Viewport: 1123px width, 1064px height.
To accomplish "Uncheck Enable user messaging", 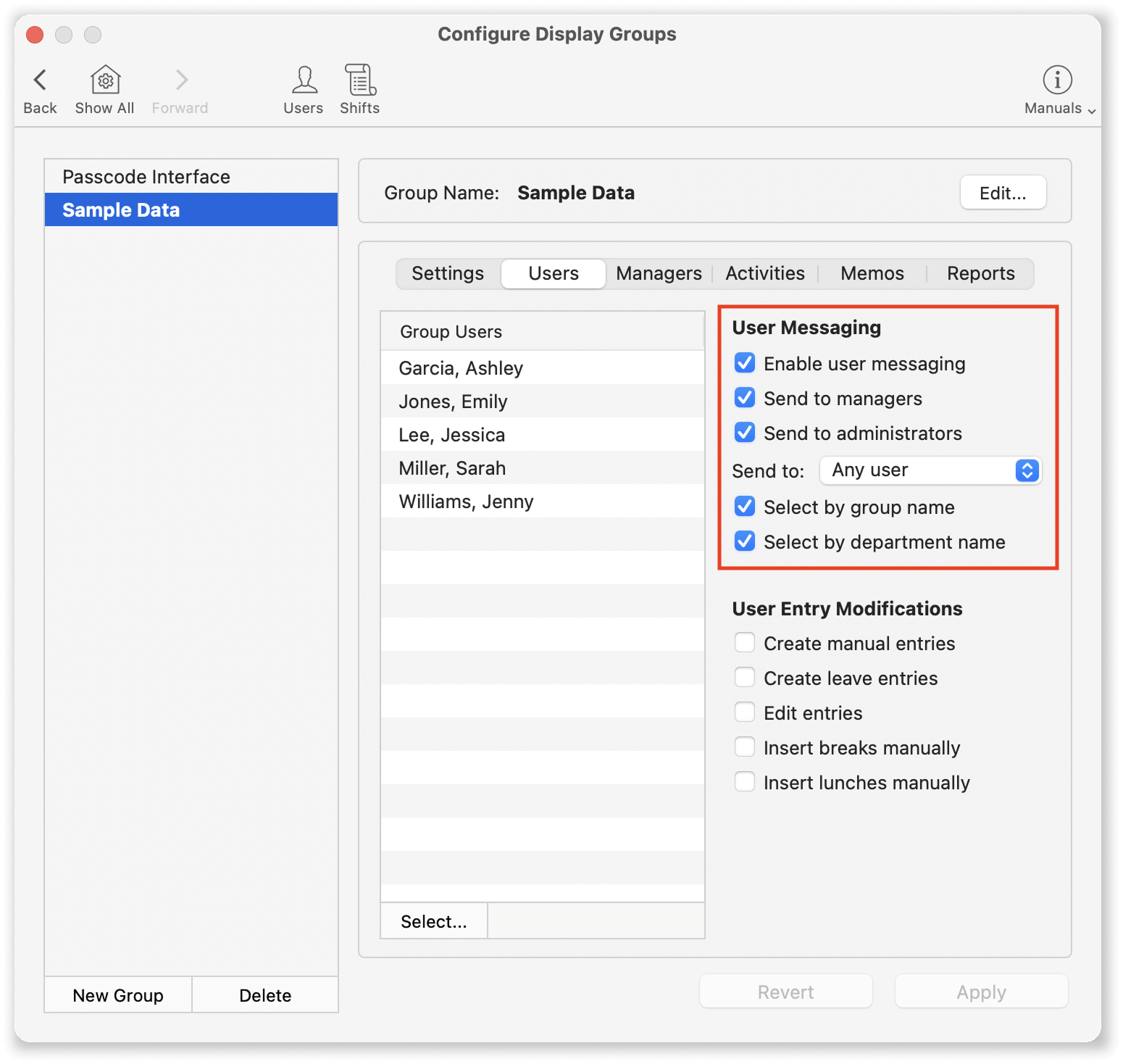I will pyautogui.click(x=744, y=362).
